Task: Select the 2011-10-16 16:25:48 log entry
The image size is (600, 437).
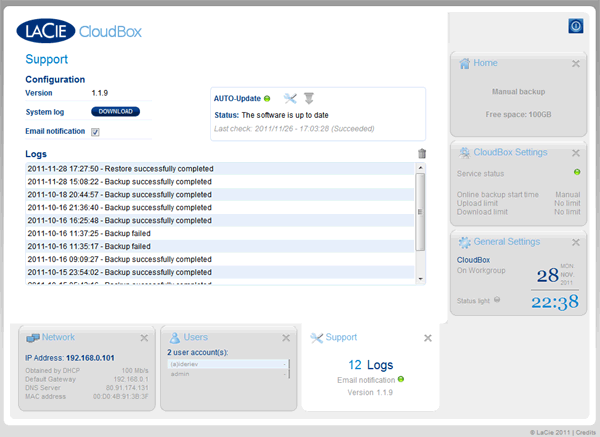Action: (x=220, y=221)
